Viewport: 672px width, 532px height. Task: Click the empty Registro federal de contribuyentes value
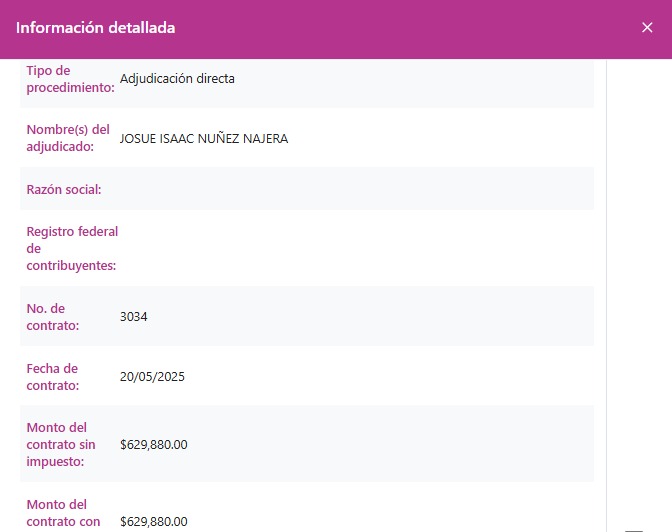coord(350,248)
